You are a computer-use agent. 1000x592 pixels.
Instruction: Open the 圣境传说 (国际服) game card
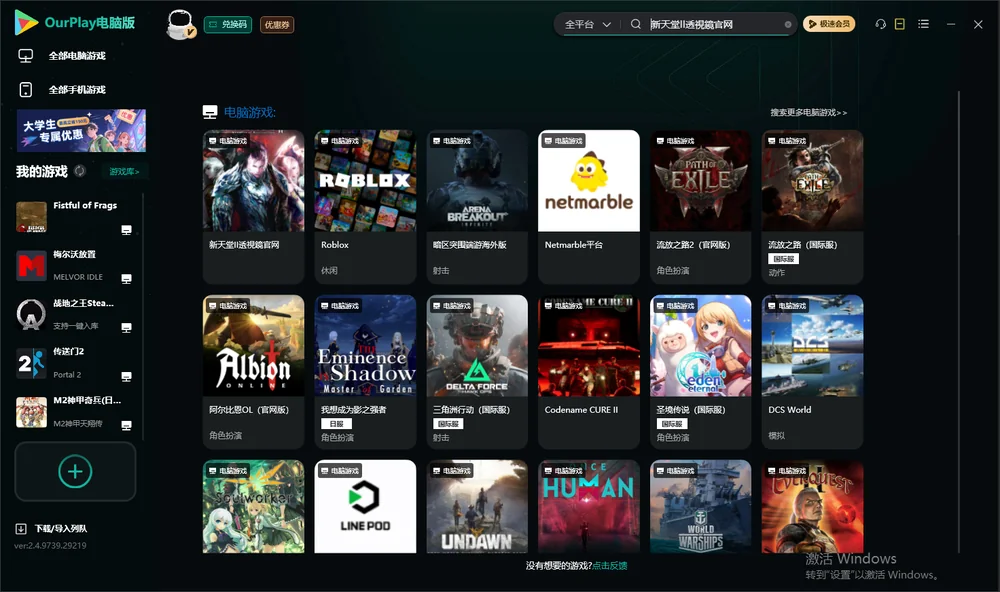click(x=700, y=372)
